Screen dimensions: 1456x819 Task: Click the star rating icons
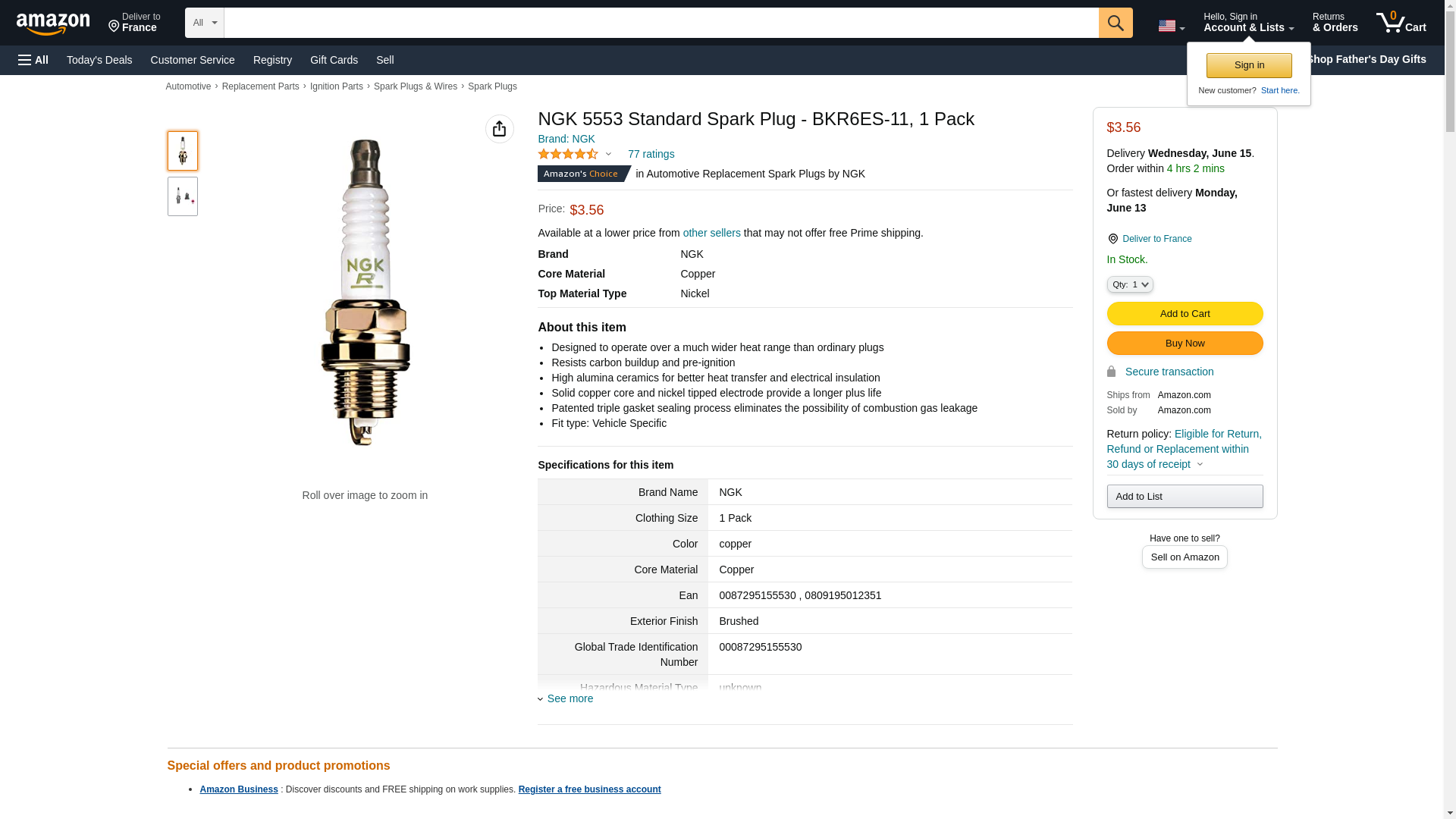click(568, 154)
